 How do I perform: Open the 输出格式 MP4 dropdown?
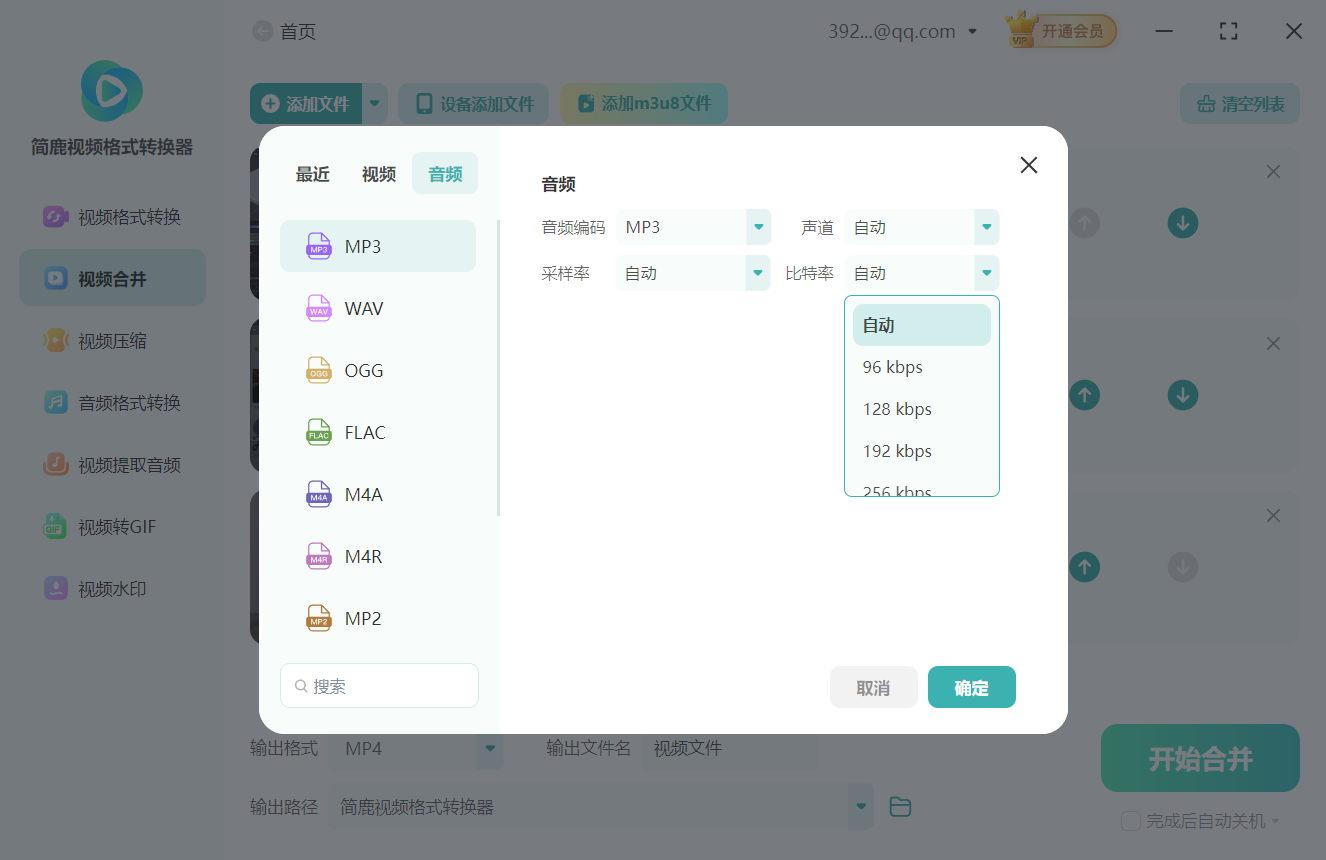click(417, 748)
